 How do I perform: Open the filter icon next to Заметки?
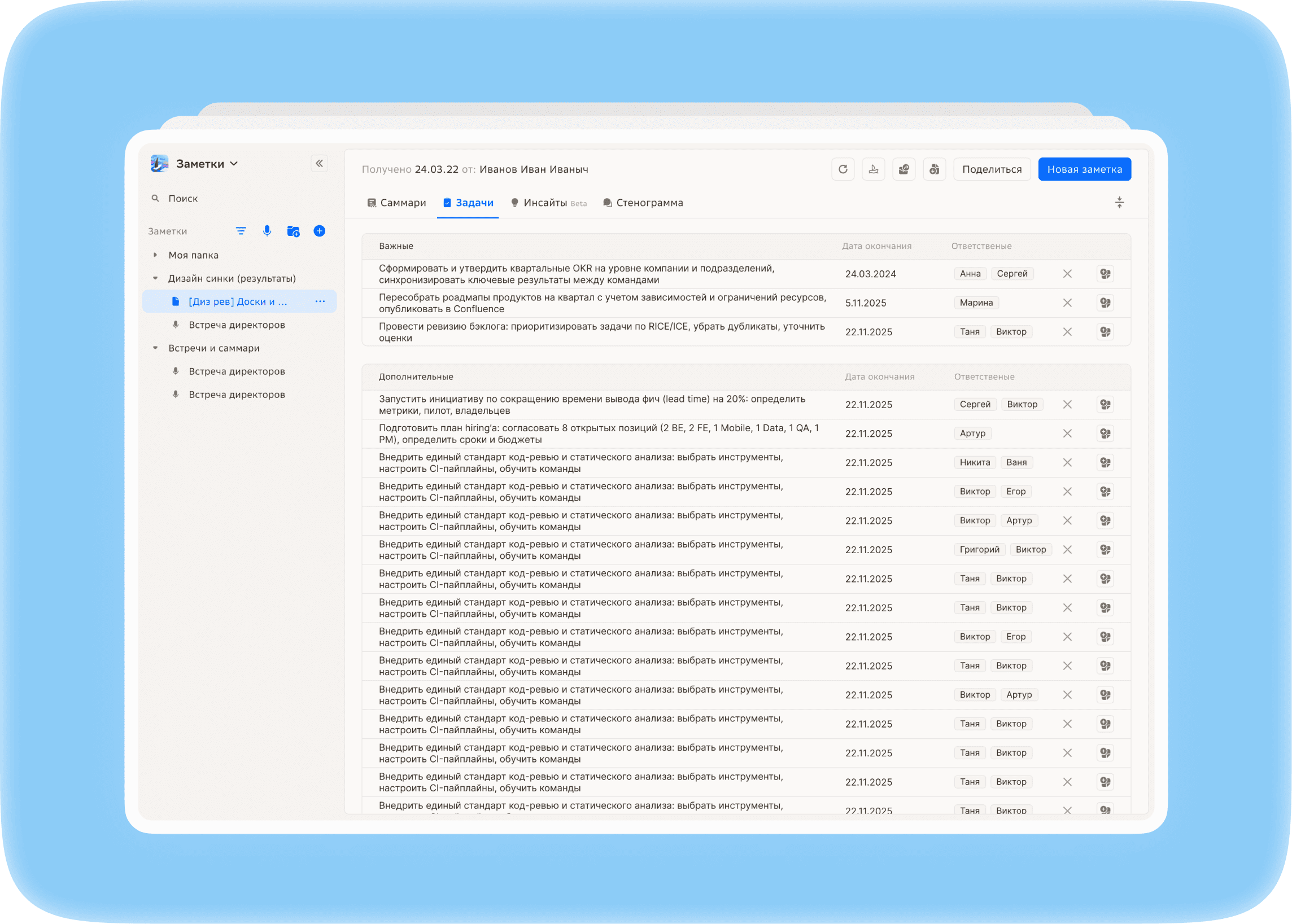pos(241,231)
